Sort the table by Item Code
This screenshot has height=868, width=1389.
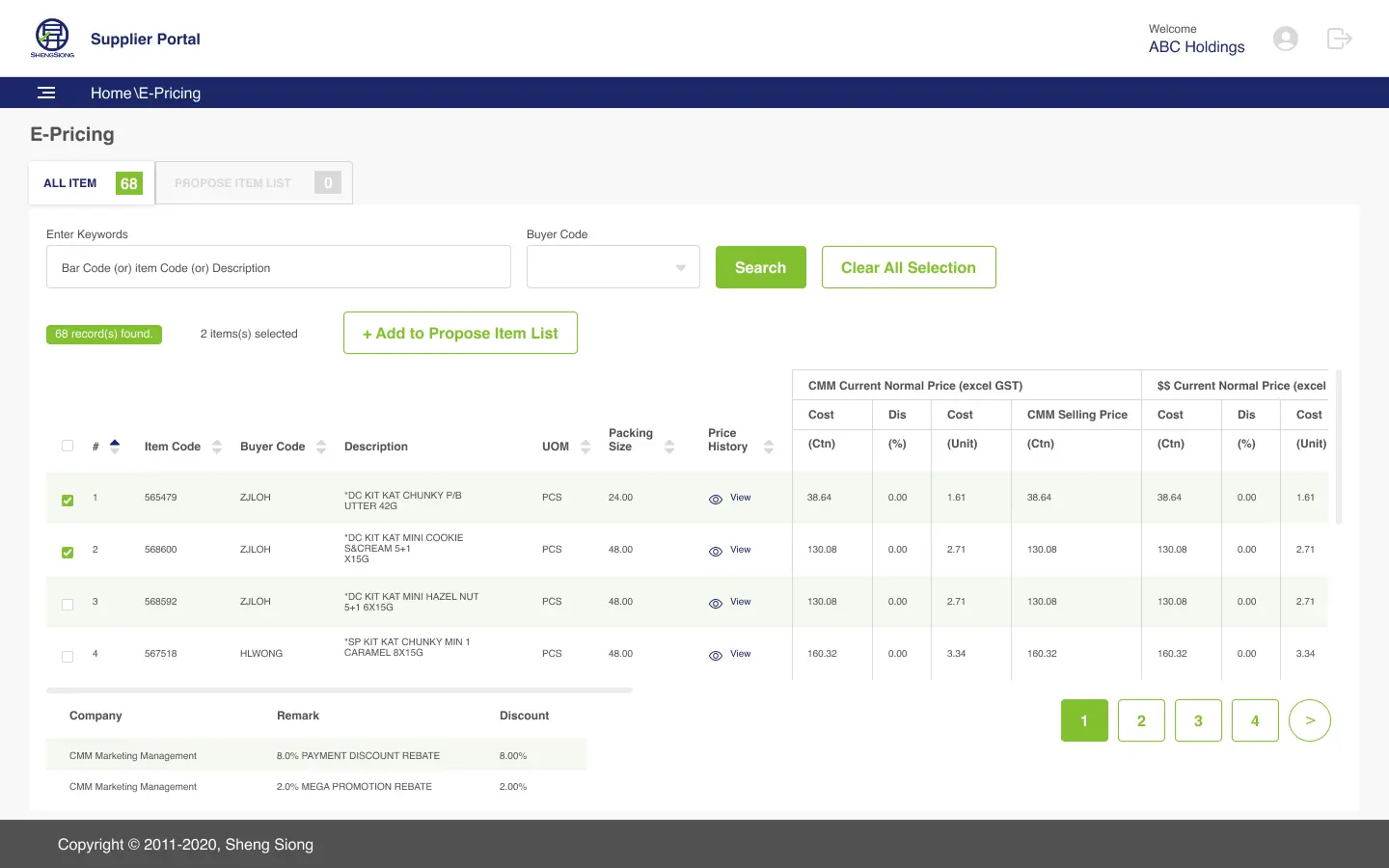pyautogui.click(x=216, y=446)
